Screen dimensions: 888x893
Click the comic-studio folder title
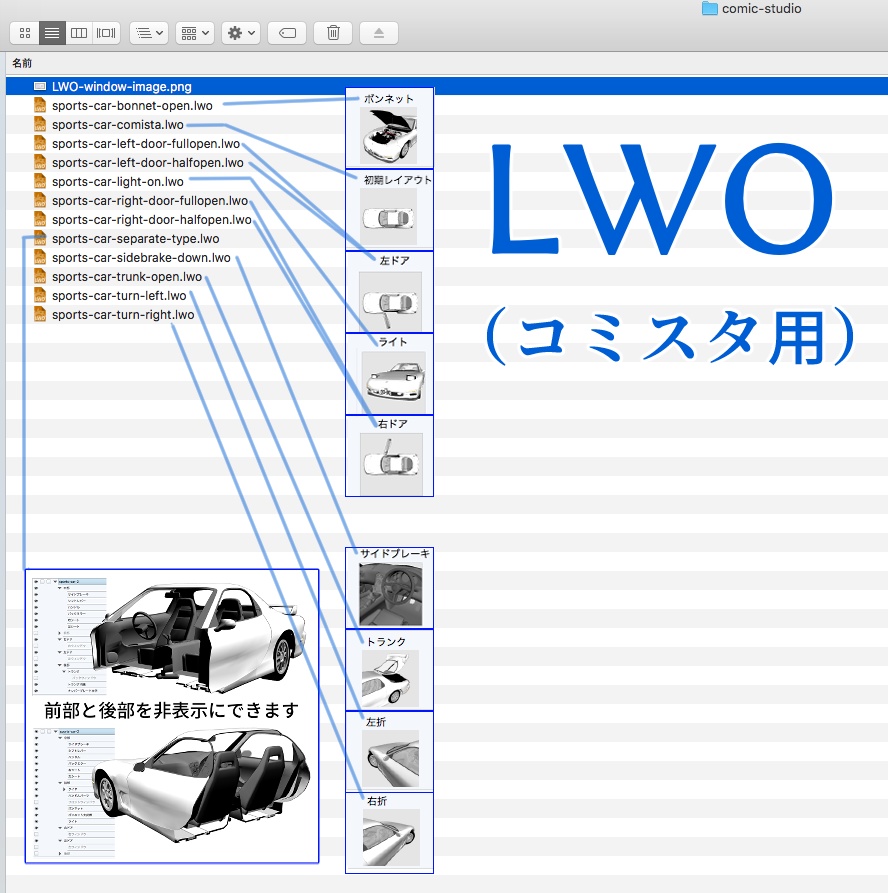pyautogui.click(x=761, y=9)
